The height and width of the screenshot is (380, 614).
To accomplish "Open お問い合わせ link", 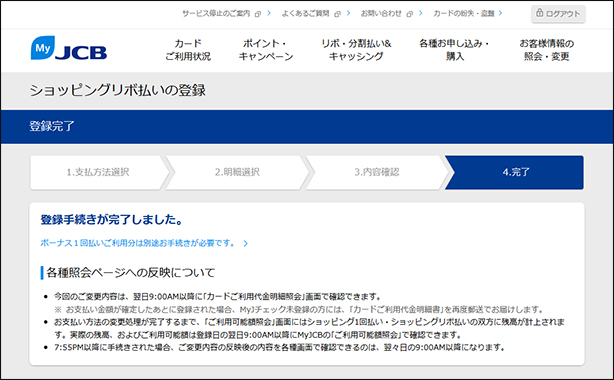I will [381, 13].
